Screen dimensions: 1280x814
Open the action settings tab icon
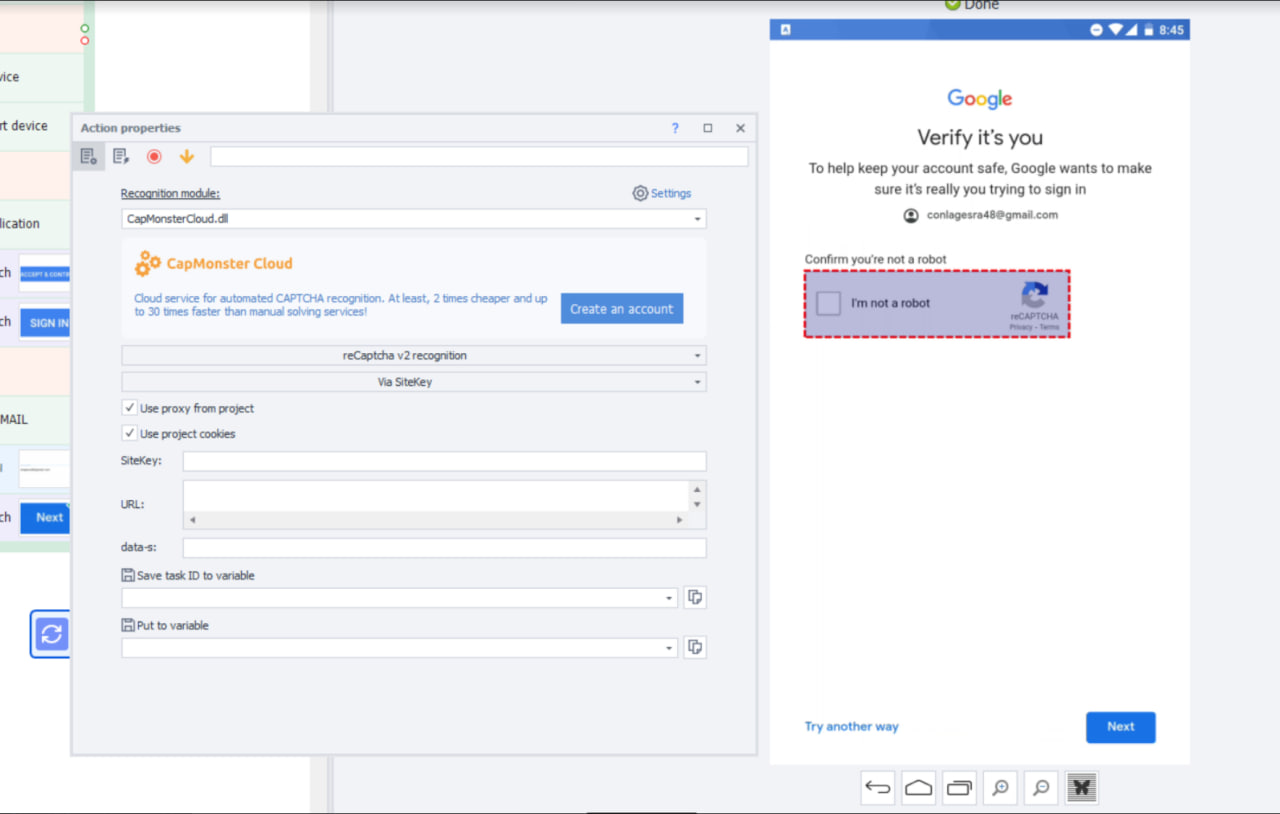(89, 156)
